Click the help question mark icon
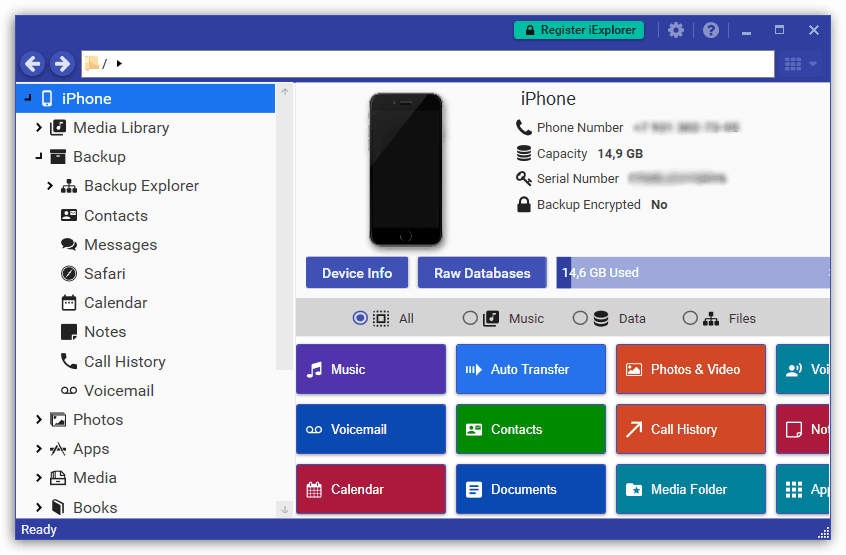The width and height of the screenshot is (846, 555). click(711, 30)
